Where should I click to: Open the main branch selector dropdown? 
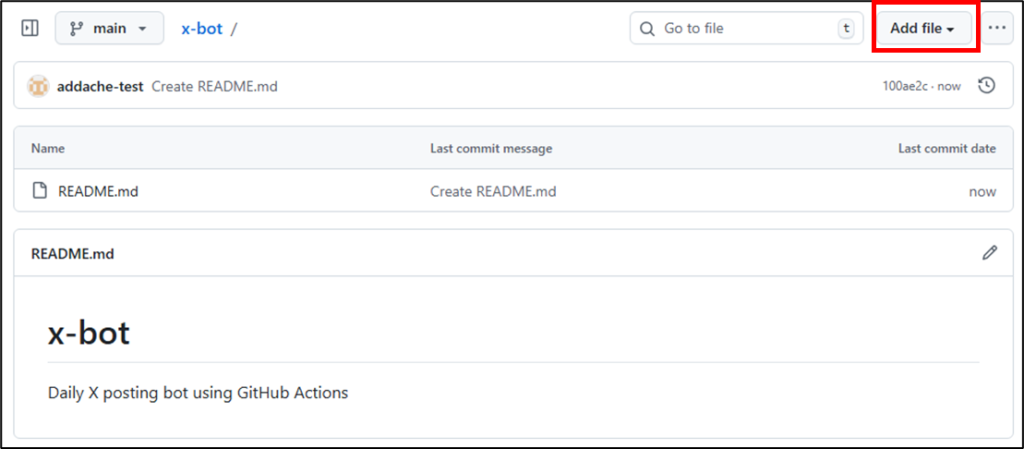tap(108, 28)
